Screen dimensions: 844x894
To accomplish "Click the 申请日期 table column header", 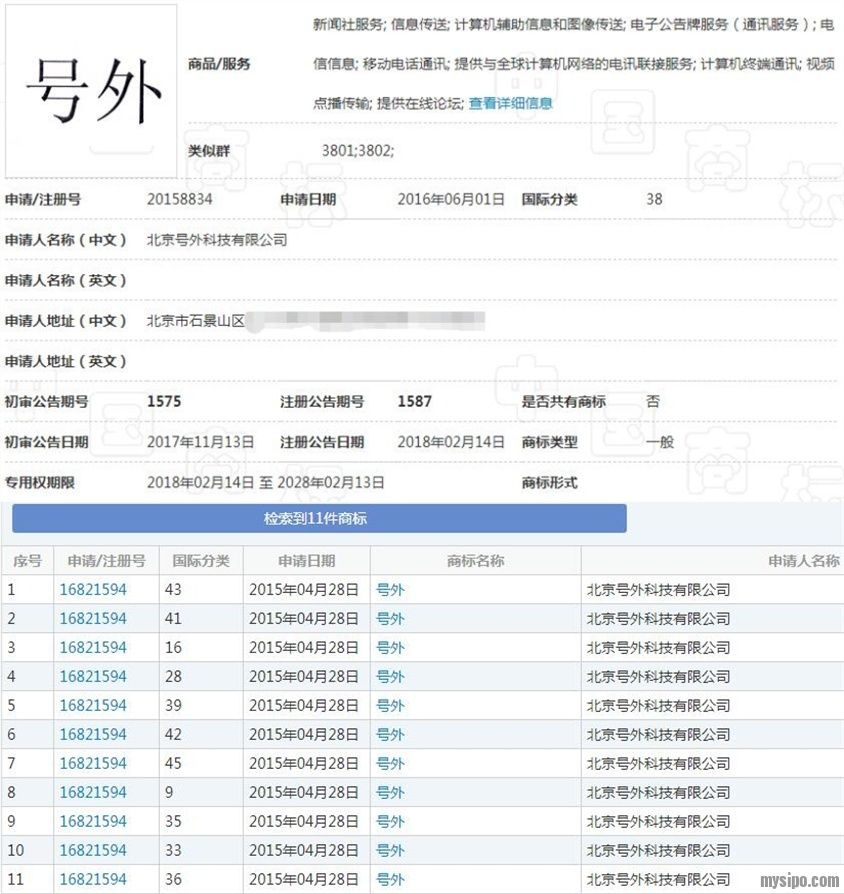I will pyautogui.click(x=307, y=561).
